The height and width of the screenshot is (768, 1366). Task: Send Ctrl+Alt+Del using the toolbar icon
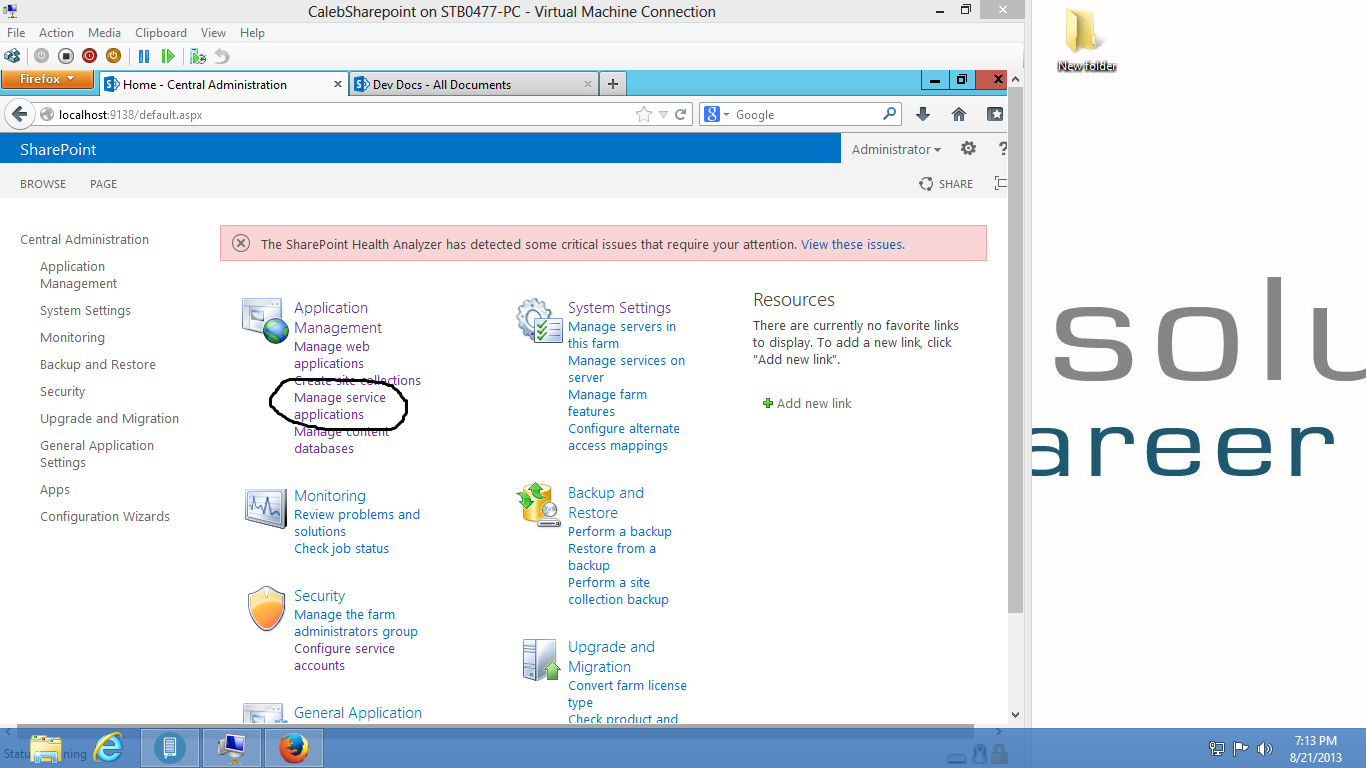(12, 56)
